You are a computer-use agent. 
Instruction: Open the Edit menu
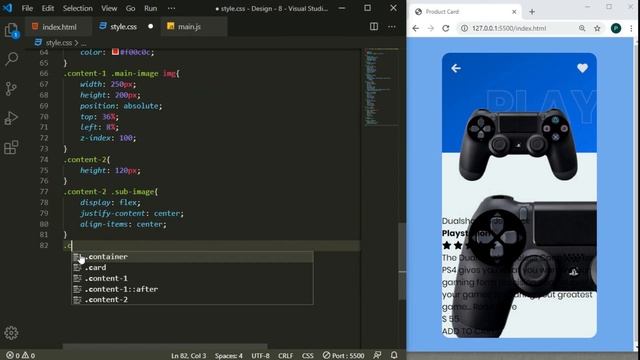(48, 8)
